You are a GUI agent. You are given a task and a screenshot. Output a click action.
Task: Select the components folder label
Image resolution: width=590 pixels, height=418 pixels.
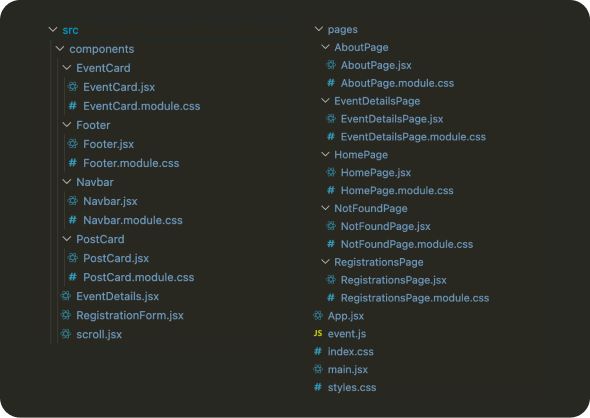[x=102, y=49]
